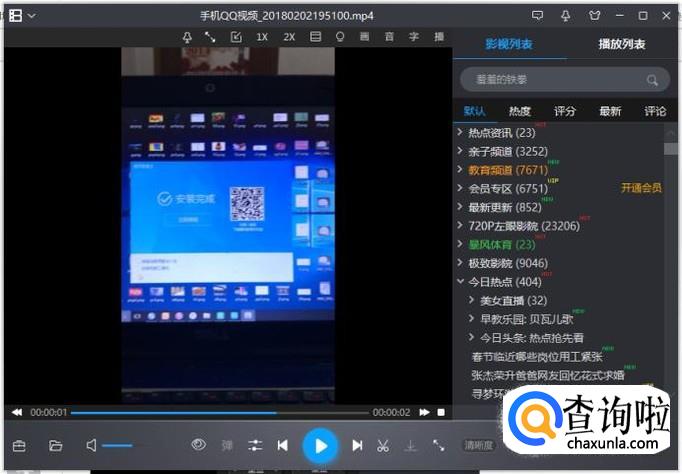This screenshot has width=682, height=474.
Task: Click the blue play button
Action: 321,446
